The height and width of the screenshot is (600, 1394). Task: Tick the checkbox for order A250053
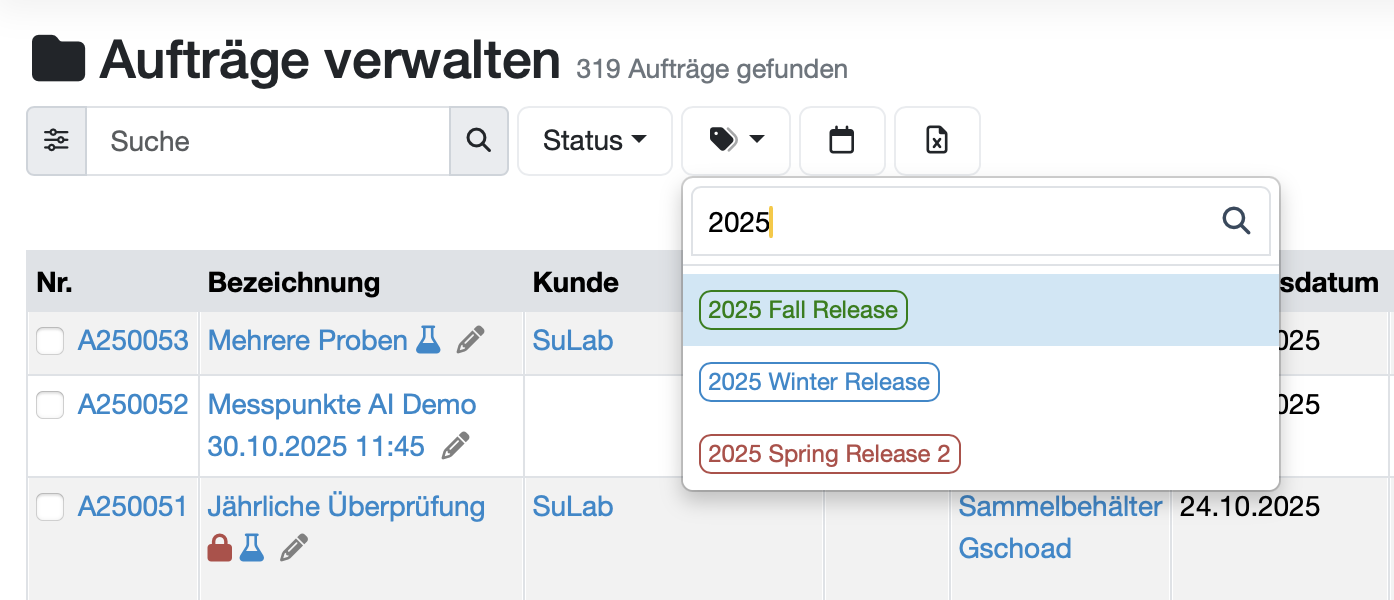point(50,341)
